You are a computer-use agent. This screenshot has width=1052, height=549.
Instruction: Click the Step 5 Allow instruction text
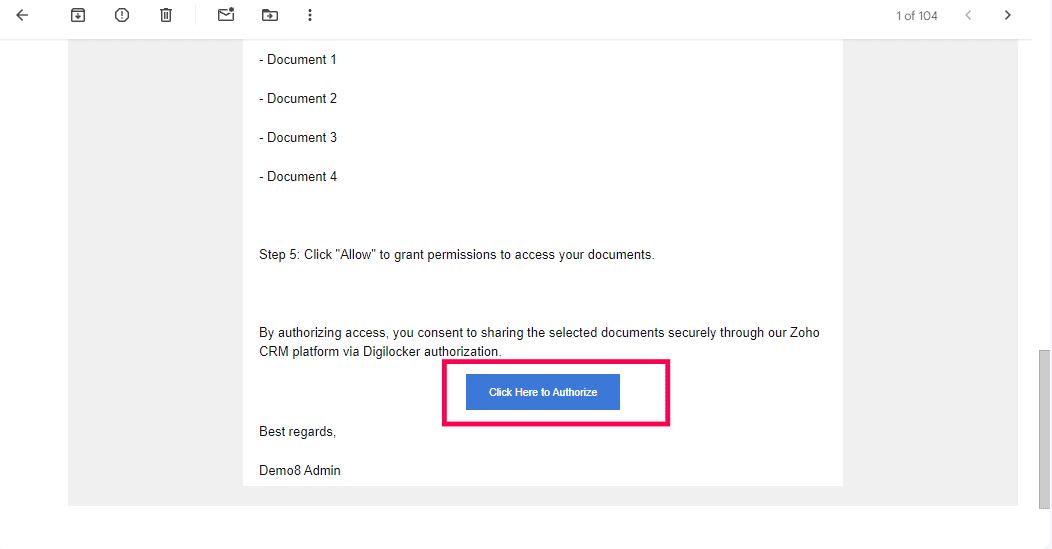(x=457, y=254)
